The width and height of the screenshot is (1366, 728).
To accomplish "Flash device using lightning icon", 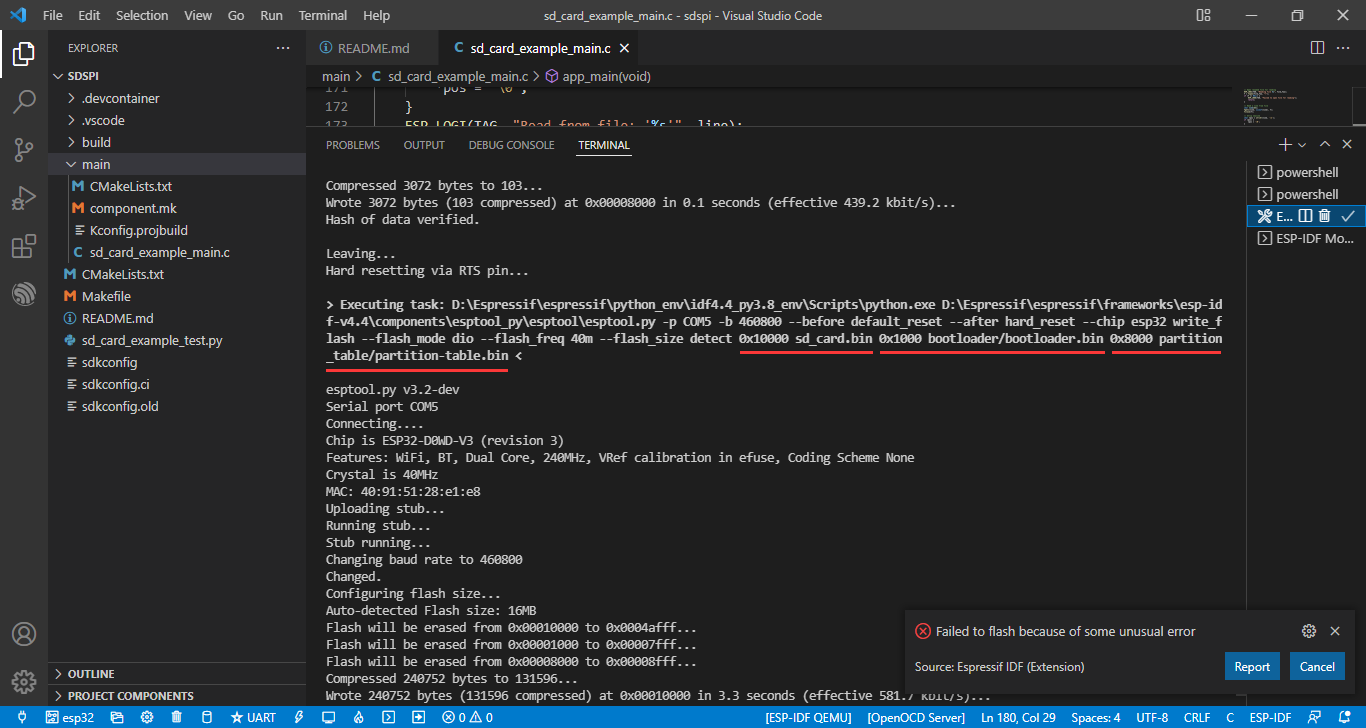I will pyautogui.click(x=299, y=717).
